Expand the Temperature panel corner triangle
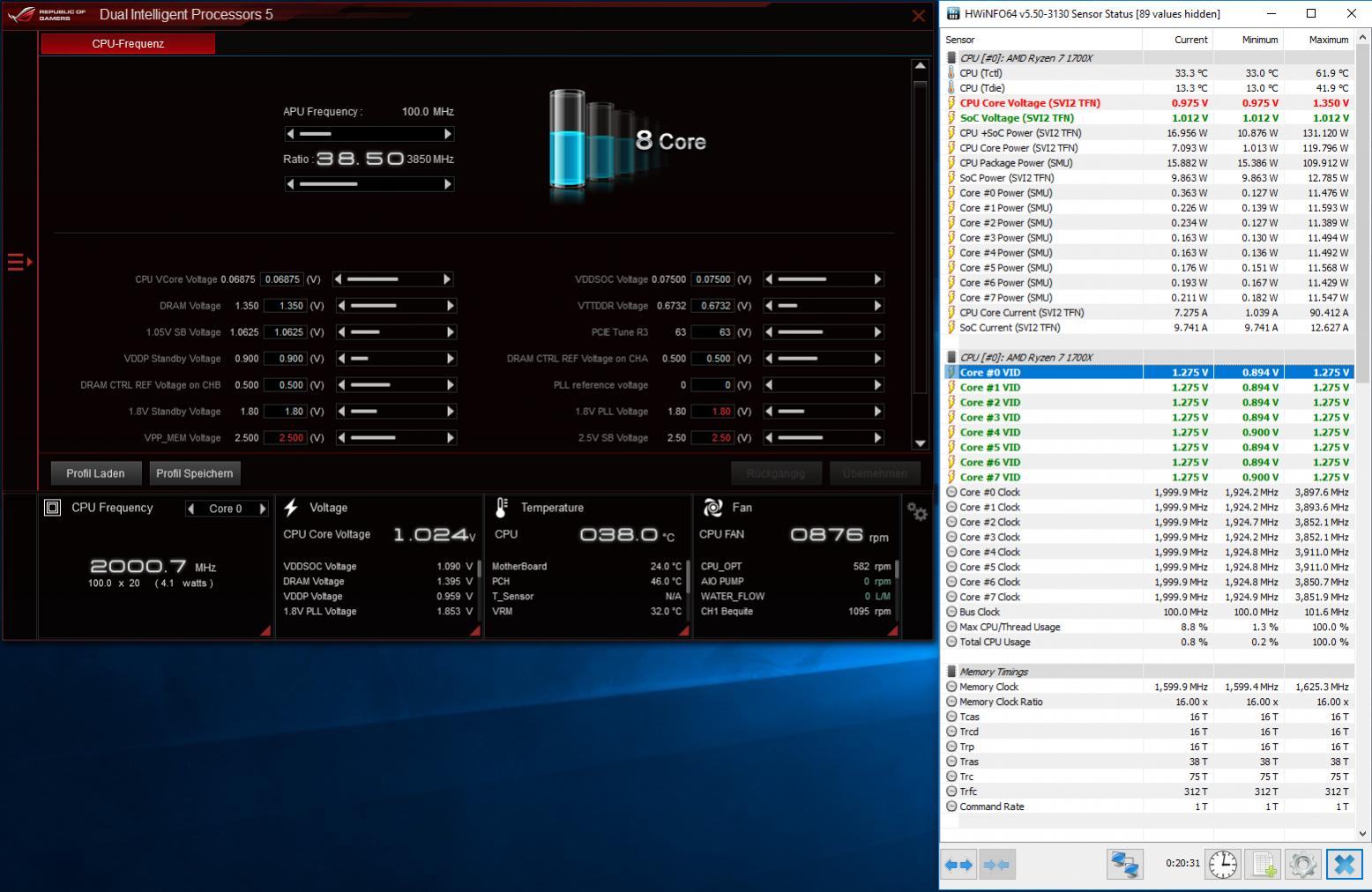The height and width of the screenshot is (892, 1372). [x=684, y=630]
